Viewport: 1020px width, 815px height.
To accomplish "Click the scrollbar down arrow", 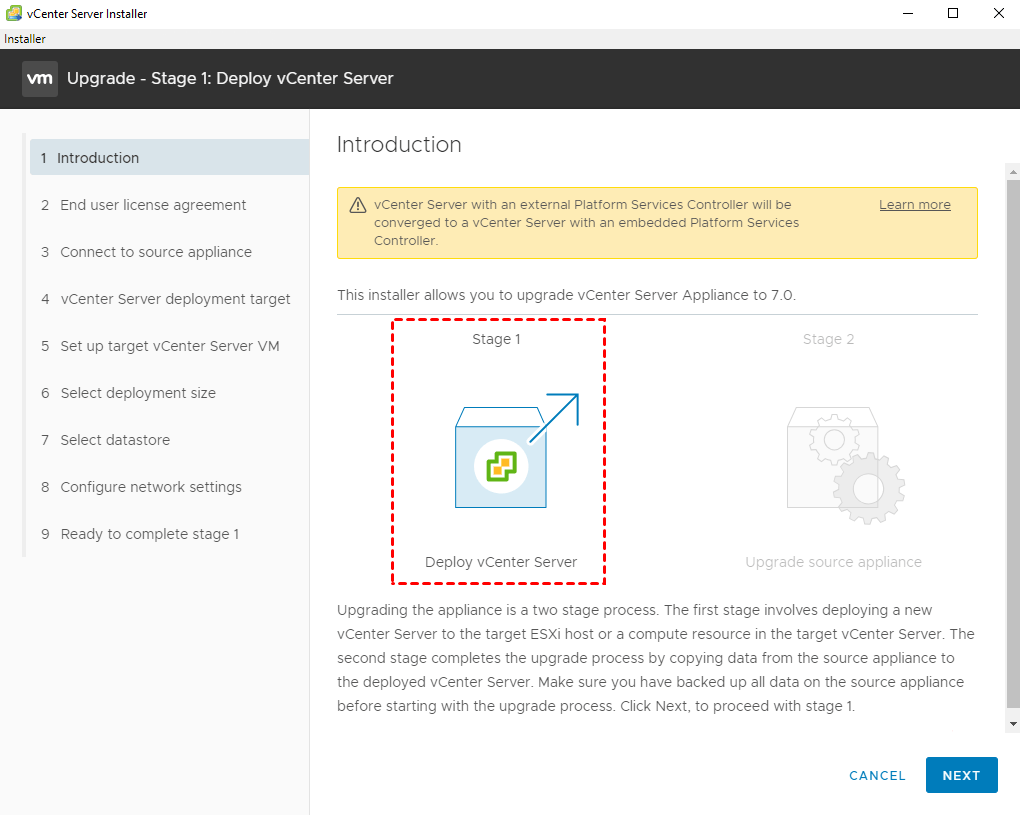I will click(1013, 724).
